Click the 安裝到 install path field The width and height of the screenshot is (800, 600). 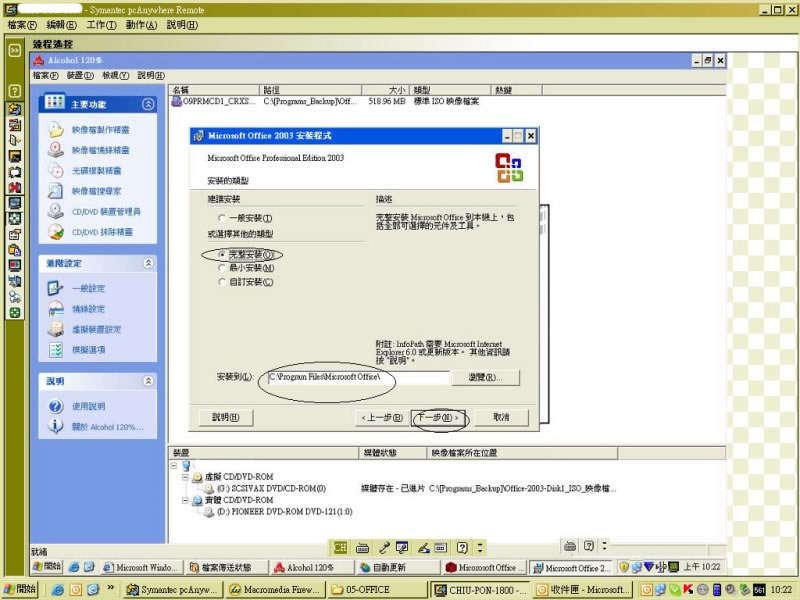pos(358,378)
